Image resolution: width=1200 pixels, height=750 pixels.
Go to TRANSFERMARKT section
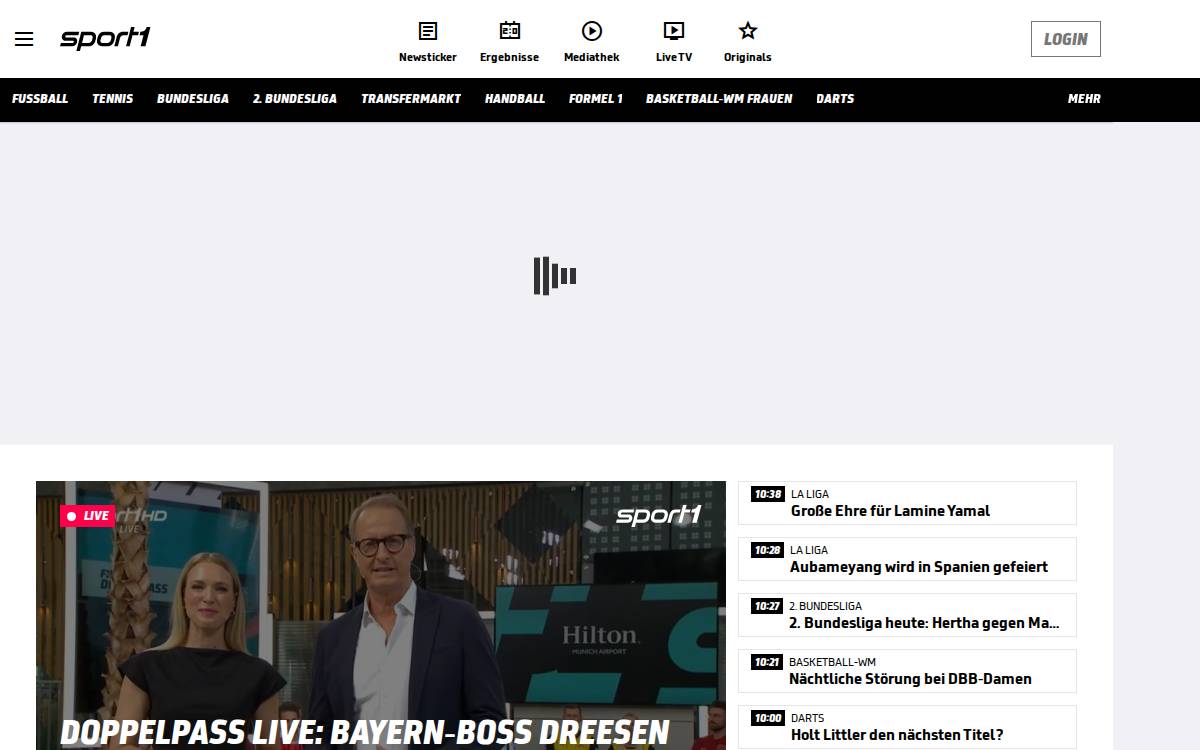coord(411,99)
